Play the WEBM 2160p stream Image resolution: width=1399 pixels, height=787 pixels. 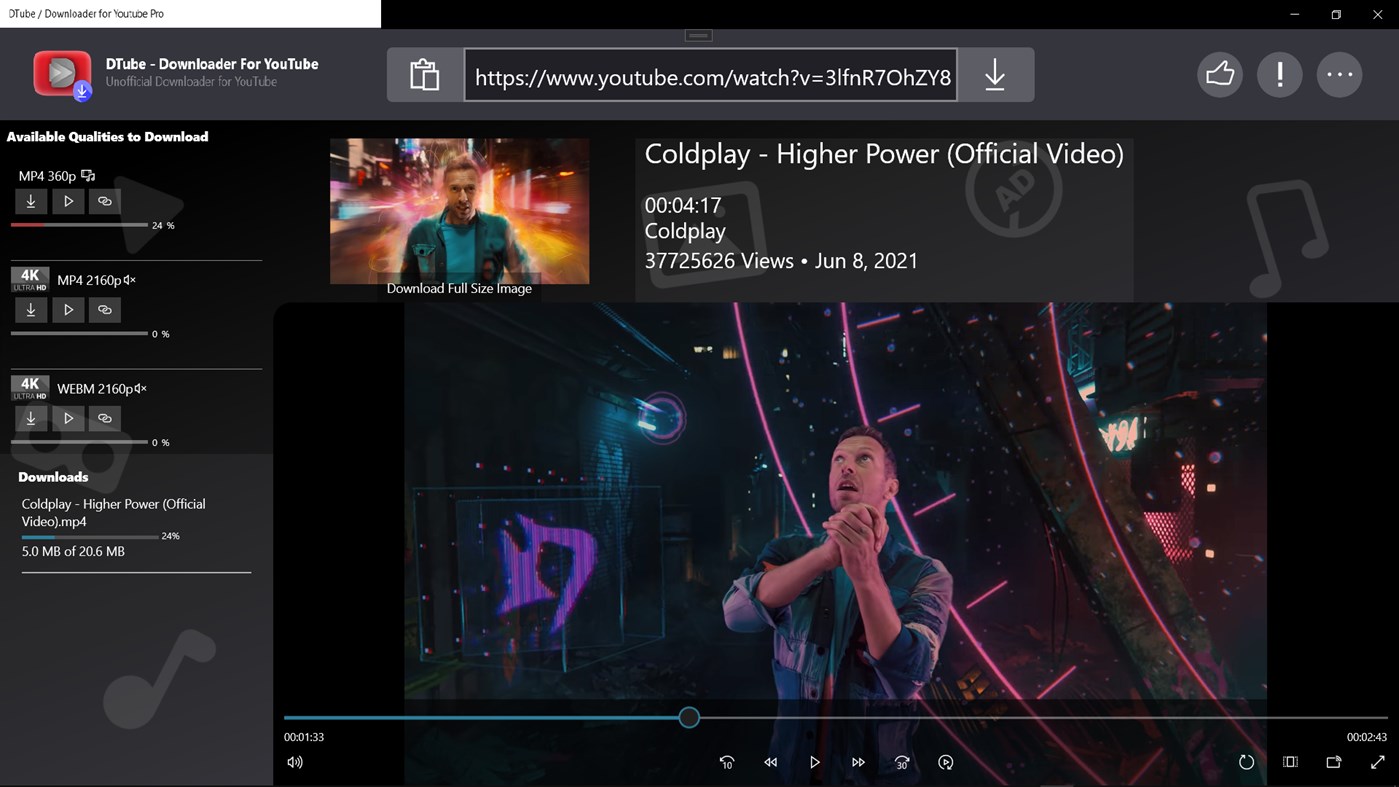point(68,418)
